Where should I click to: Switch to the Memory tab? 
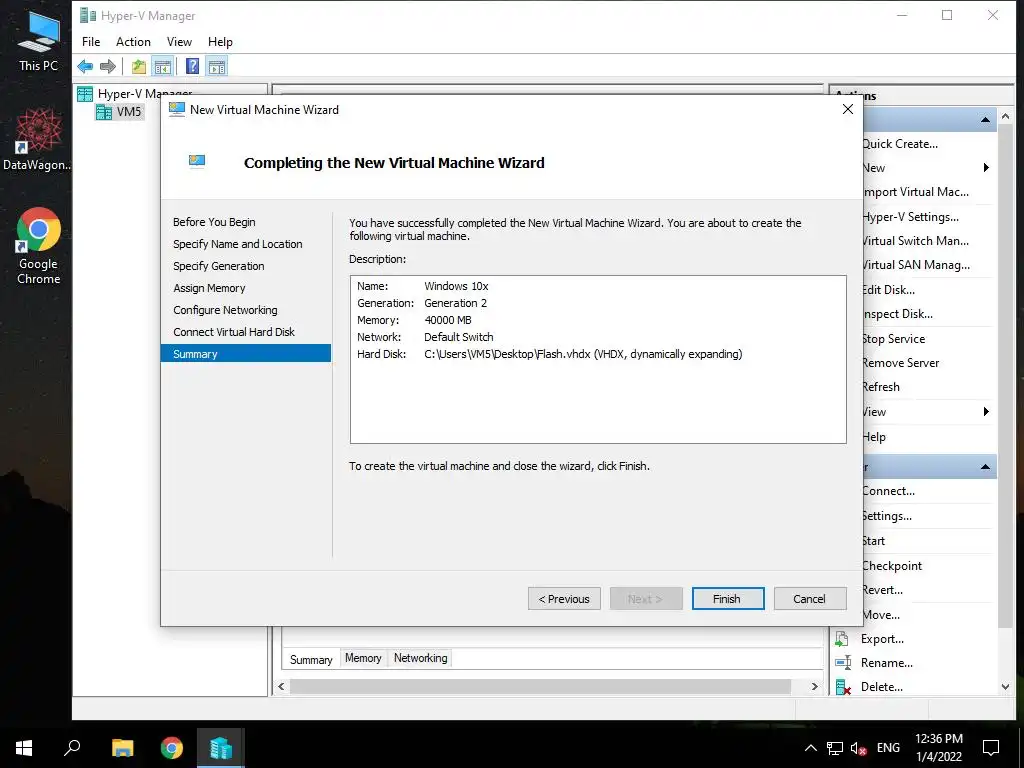click(x=363, y=658)
